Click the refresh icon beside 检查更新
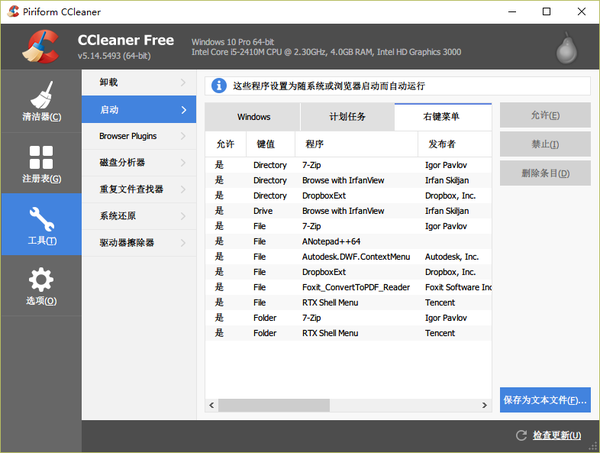Image resolution: width=600 pixels, height=453 pixels. [521, 435]
